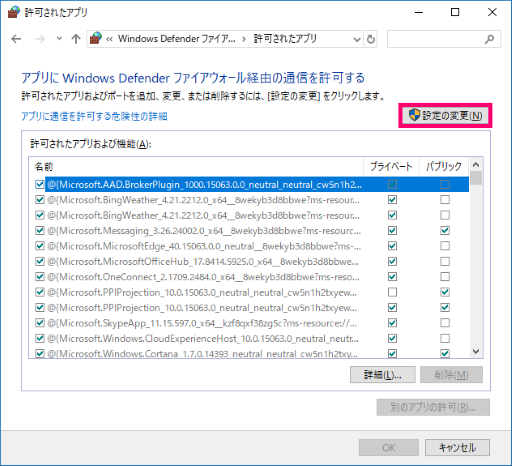512x466 pixels.
Task: Toggle SkypeApp public checkbox
Action: click(445, 323)
